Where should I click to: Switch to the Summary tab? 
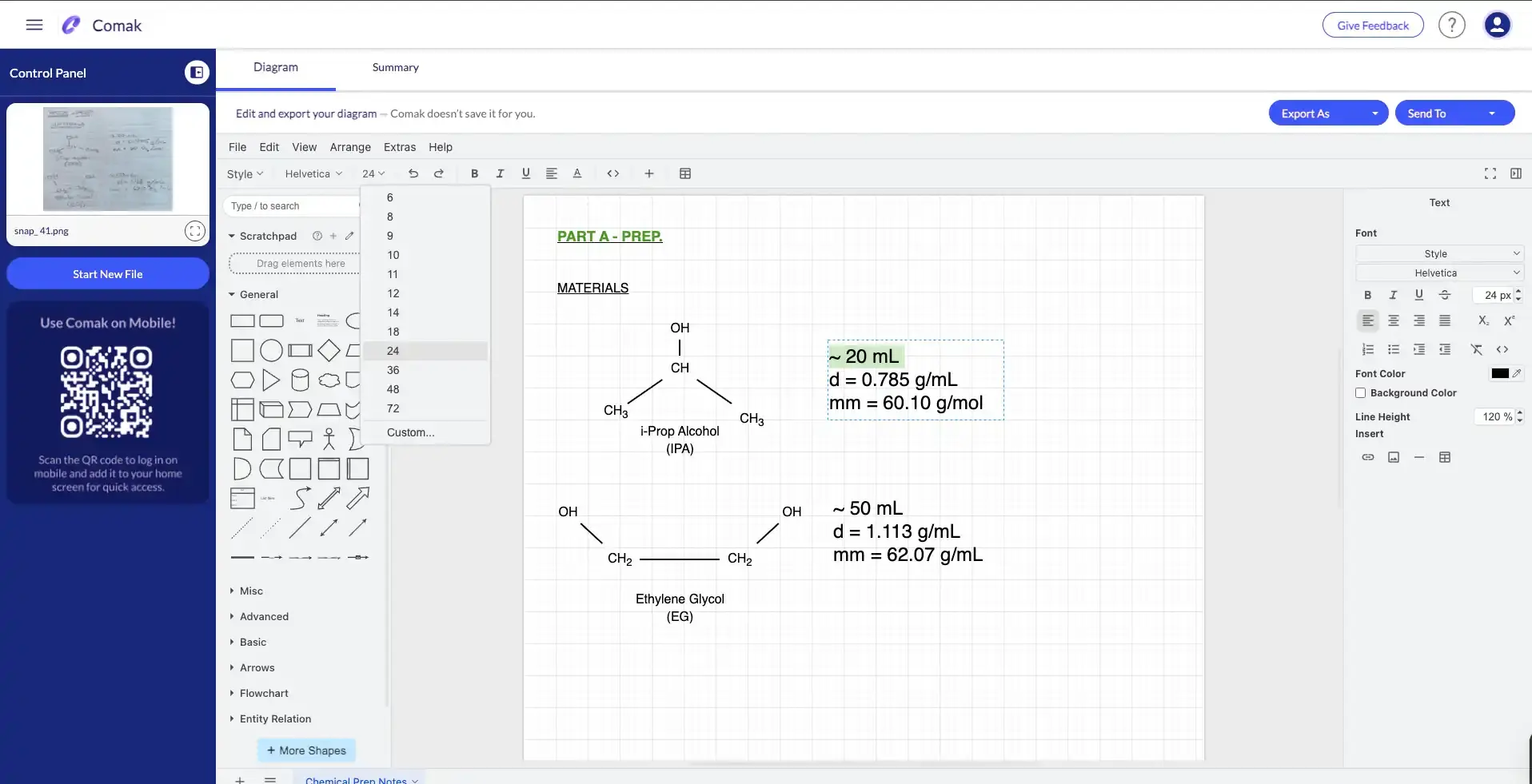[395, 68]
